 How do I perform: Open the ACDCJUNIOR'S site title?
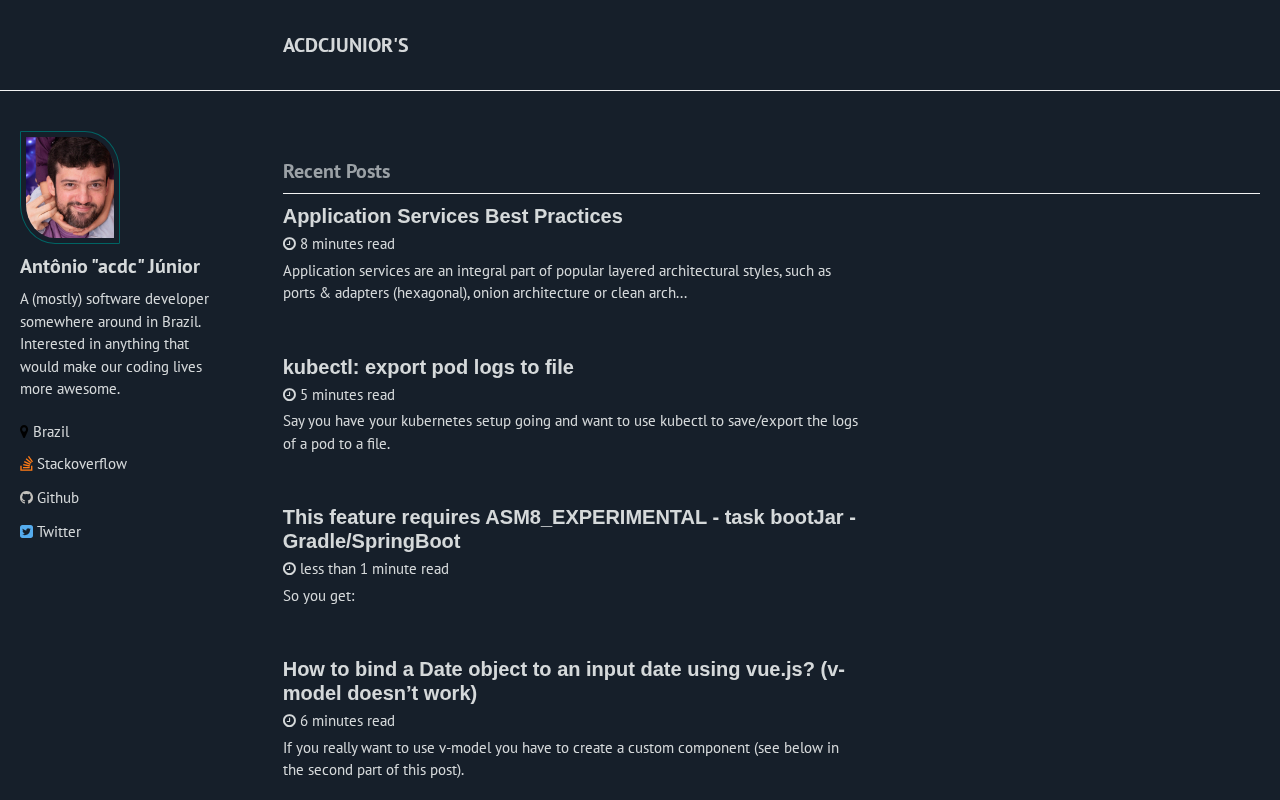tap(345, 45)
